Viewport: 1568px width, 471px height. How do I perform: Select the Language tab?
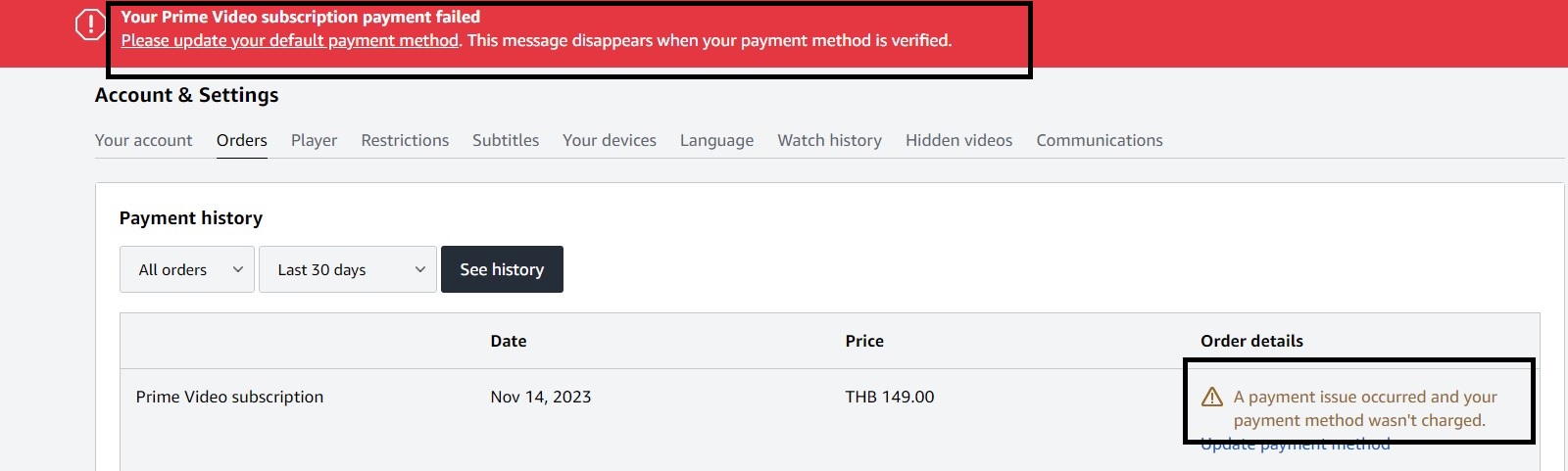(716, 140)
